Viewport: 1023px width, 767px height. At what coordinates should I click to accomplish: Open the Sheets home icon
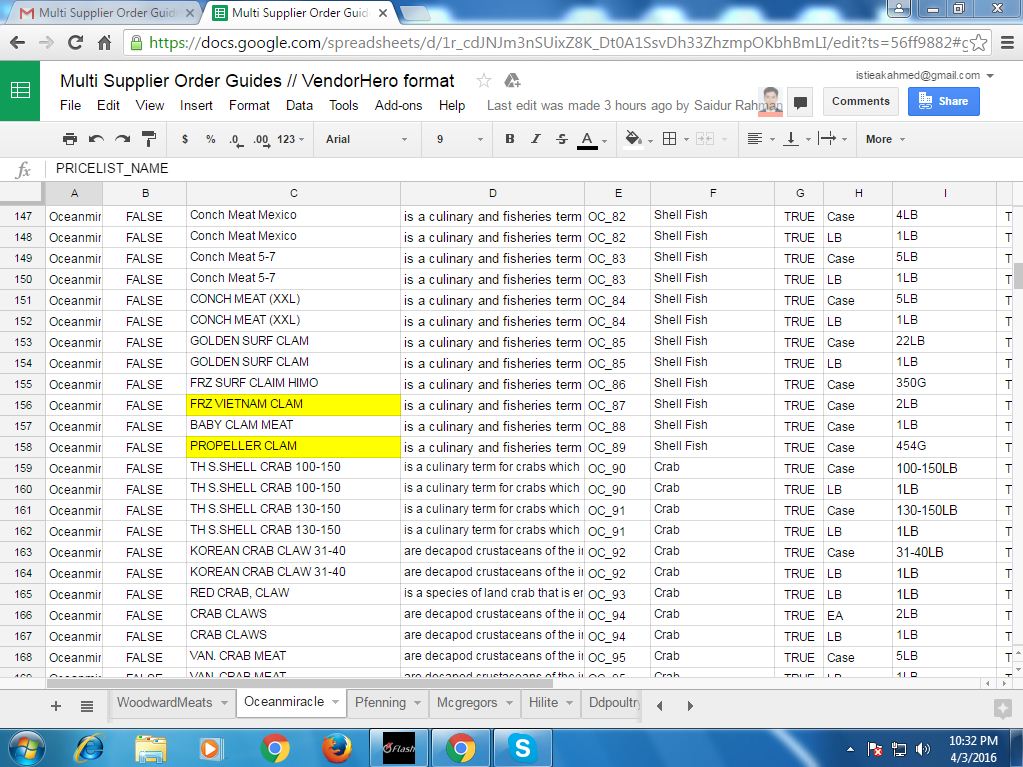(20, 91)
